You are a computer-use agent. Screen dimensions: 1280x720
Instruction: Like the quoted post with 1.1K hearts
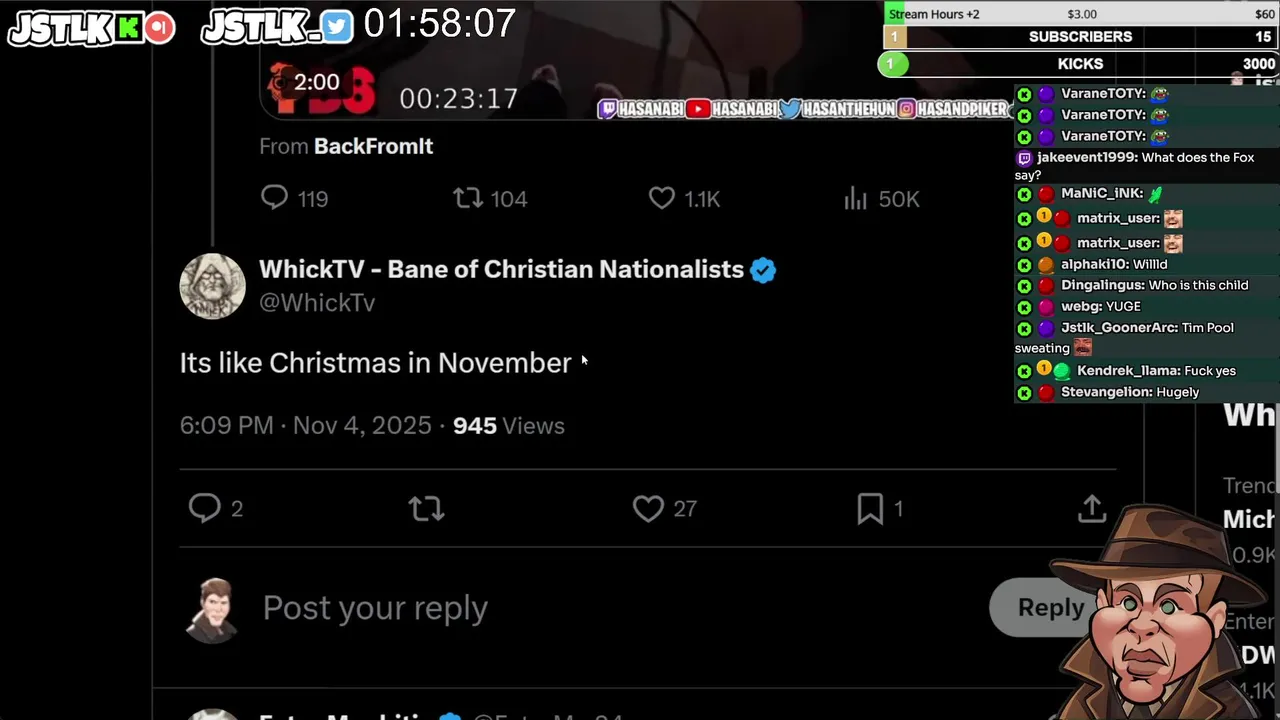click(x=662, y=198)
